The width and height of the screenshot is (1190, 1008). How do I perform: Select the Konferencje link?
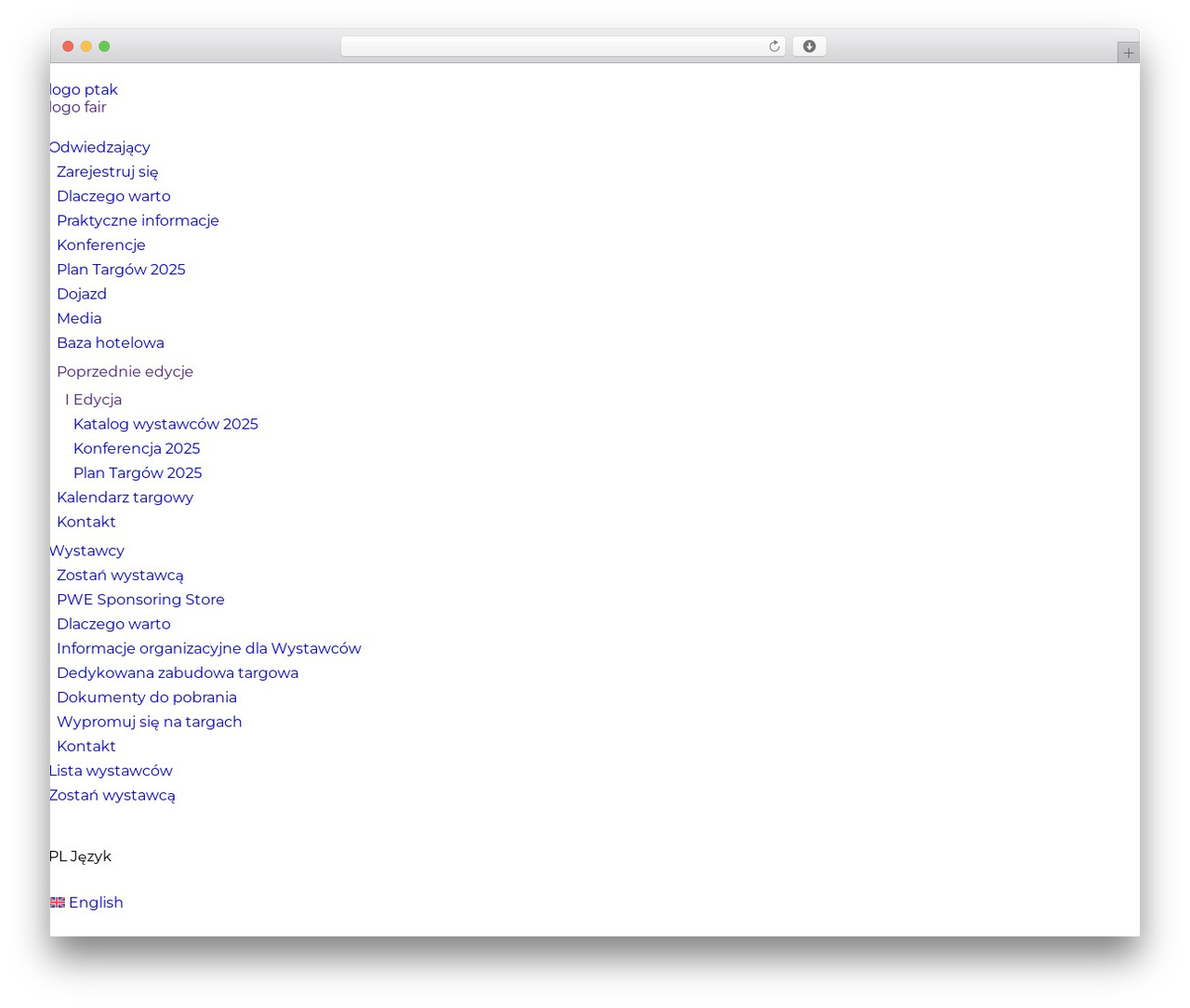(100, 245)
